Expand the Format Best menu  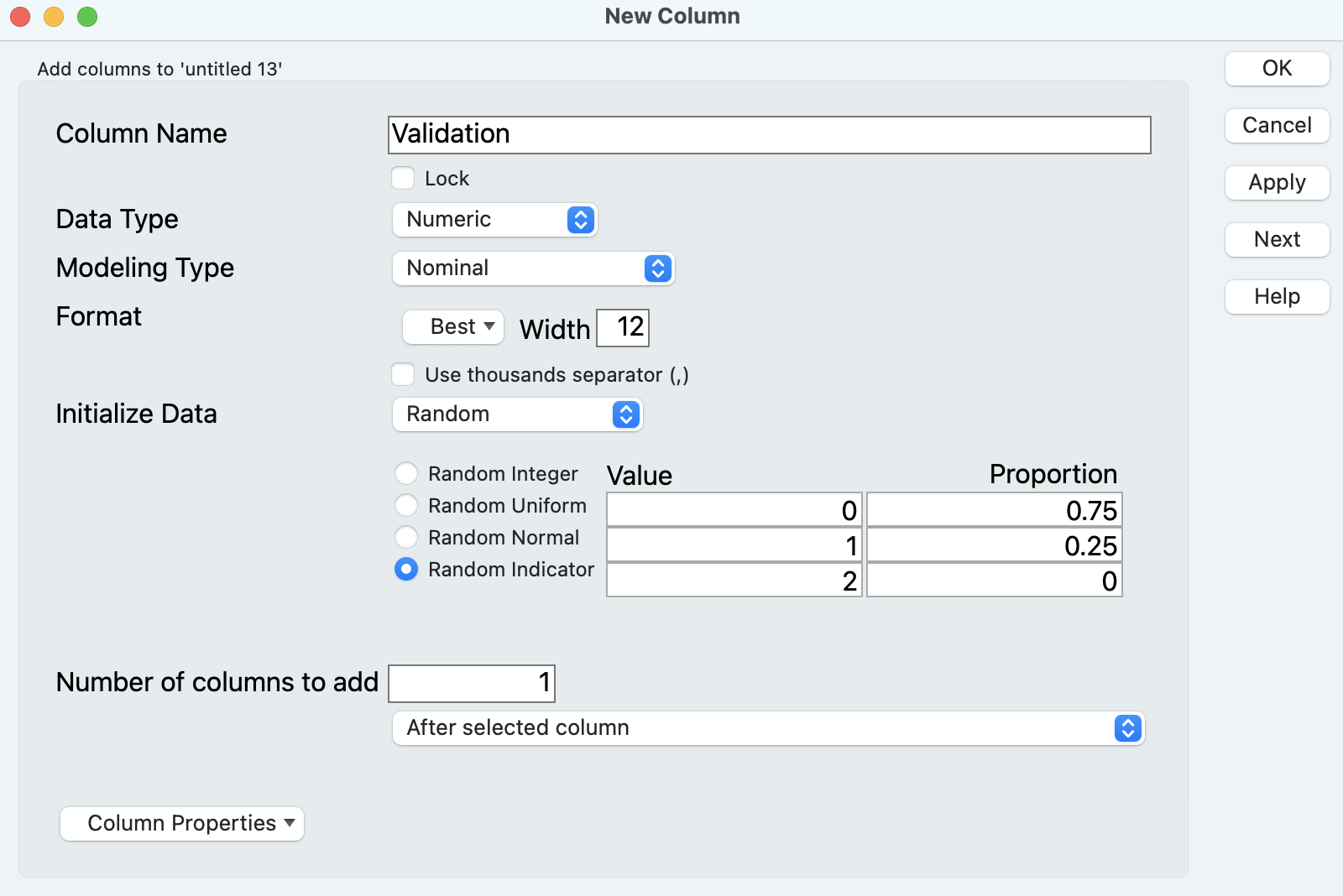453,327
